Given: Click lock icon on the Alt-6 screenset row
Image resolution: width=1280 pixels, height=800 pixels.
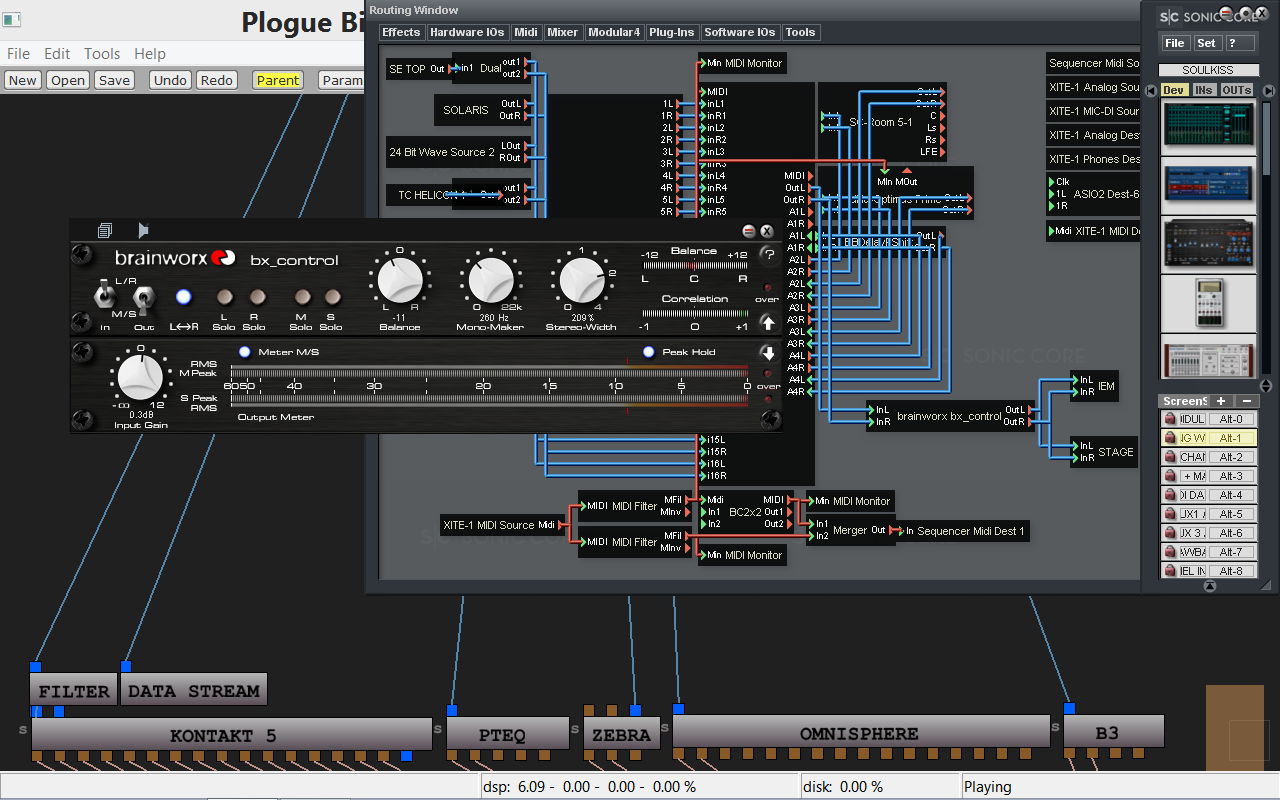Looking at the screenshot, I should tap(1169, 533).
